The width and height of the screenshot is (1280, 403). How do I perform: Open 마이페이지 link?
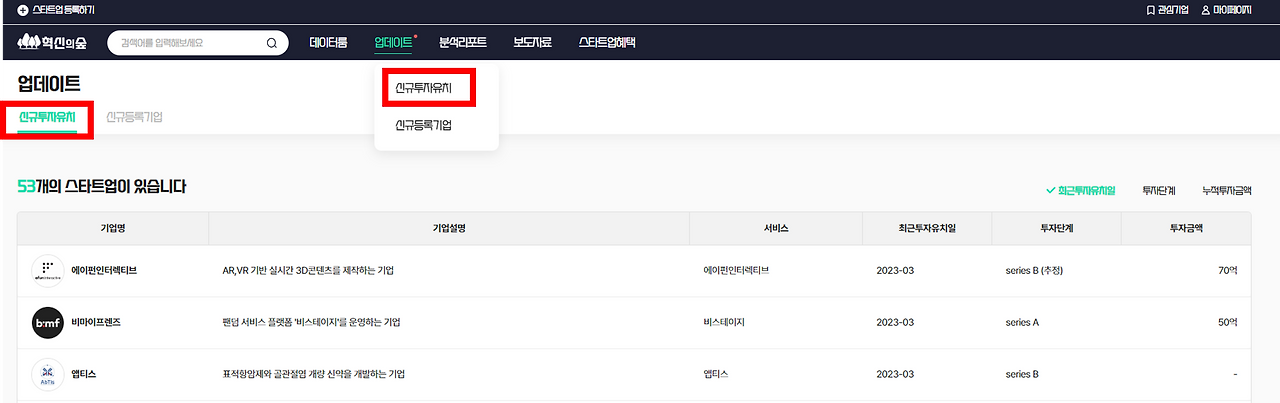pyautogui.click(x=1233, y=10)
